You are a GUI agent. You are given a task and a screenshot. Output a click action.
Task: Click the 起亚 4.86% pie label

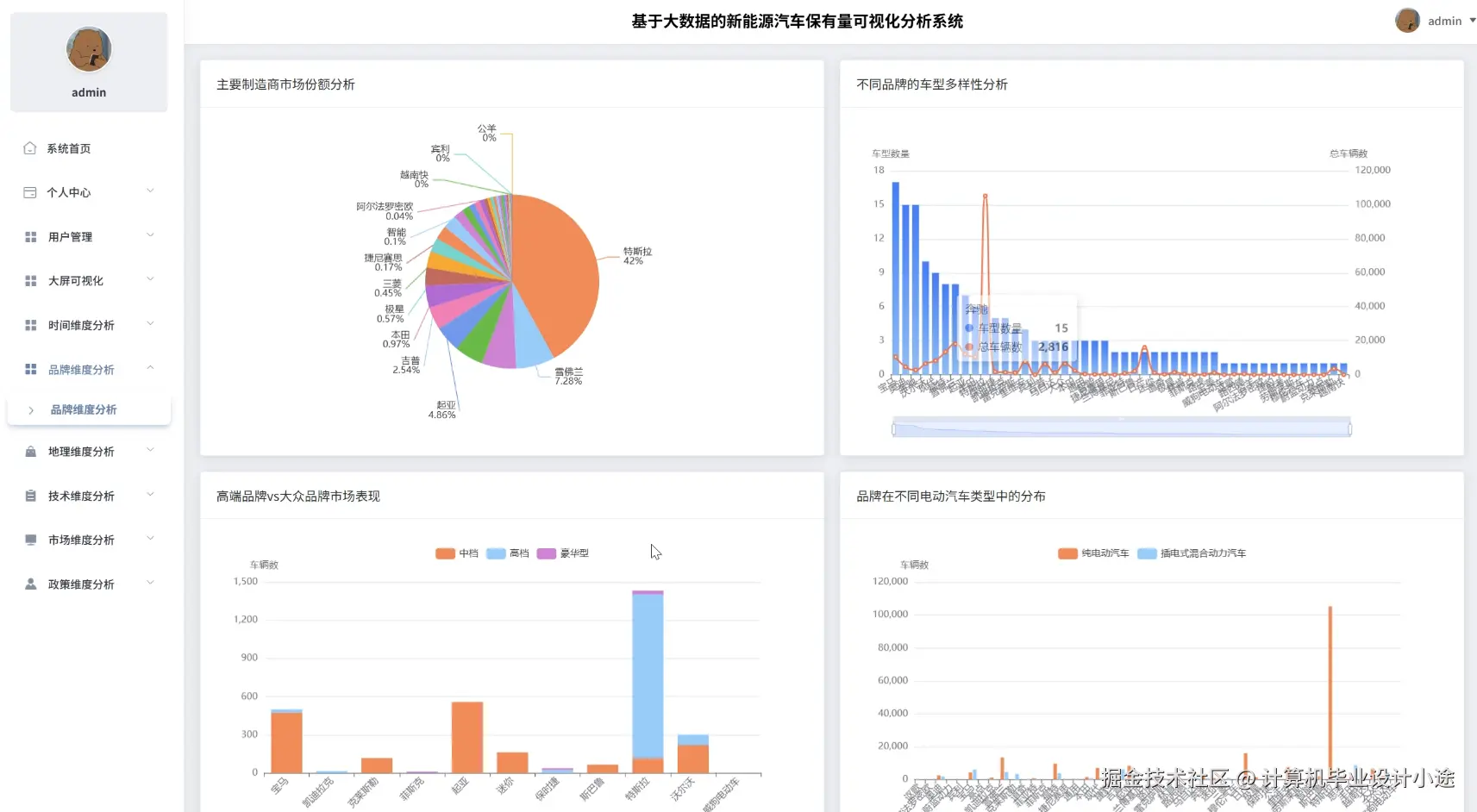442,409
